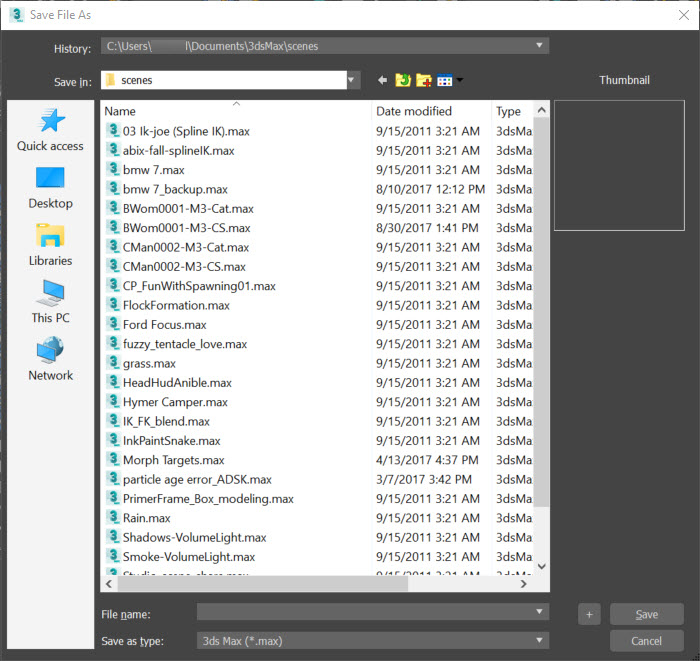700x661 pixels.
Task: Click the Thumbnail preview box
Action: pos(619,165)
